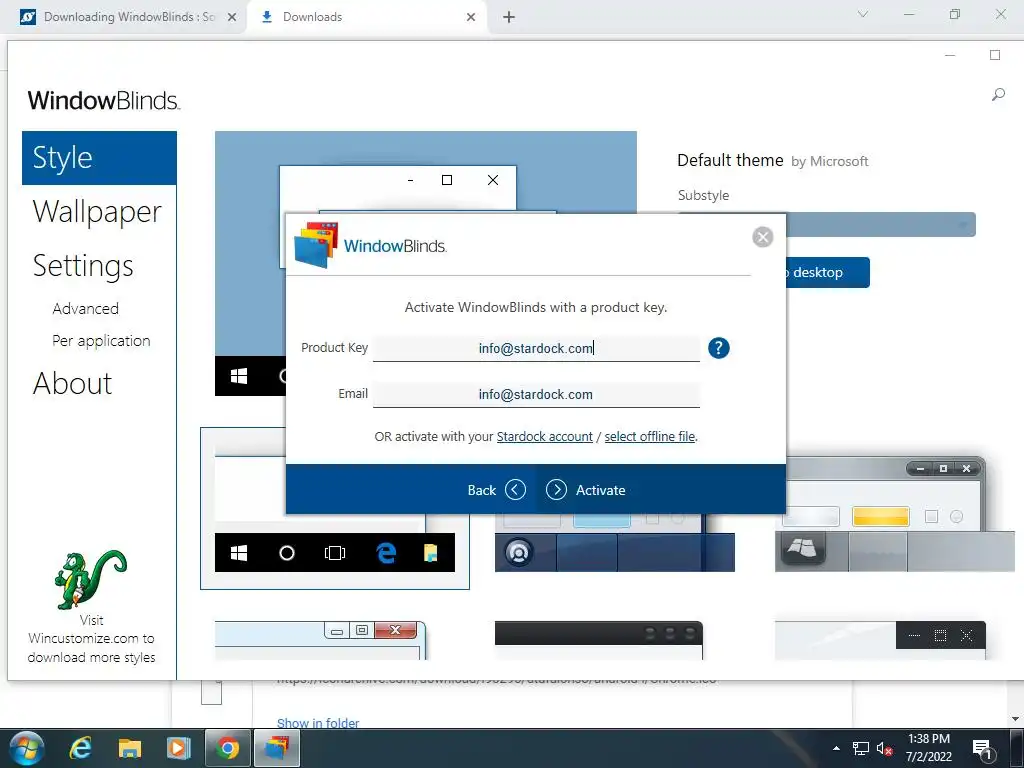Minimize the WindowBlinds window
The width and height of the screenshot is (1024, 768).
tap(950, 56)
